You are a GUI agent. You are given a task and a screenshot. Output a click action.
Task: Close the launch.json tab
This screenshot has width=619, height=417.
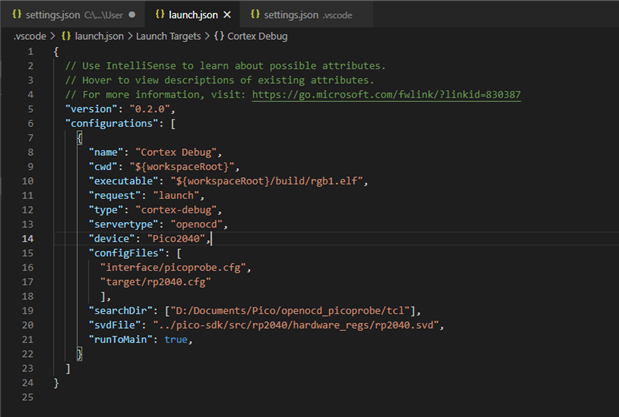click(227, 14)
